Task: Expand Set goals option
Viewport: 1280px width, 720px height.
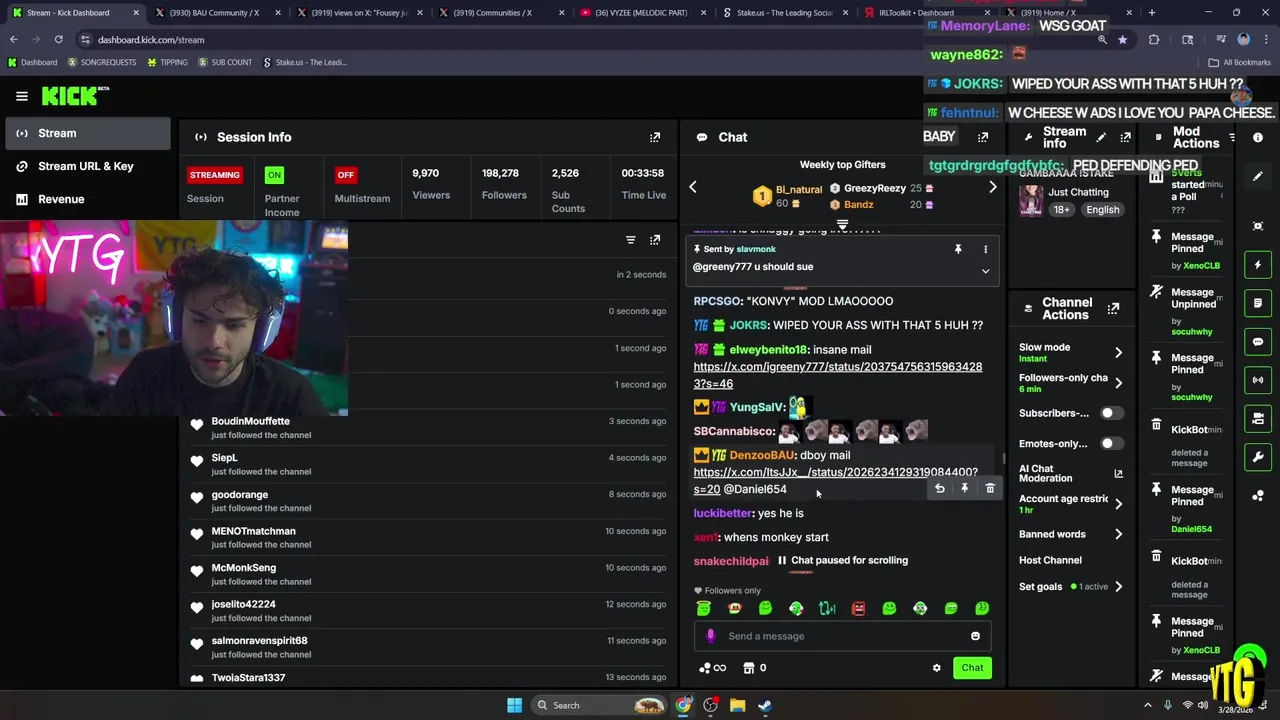Action: coord(1118,587)
